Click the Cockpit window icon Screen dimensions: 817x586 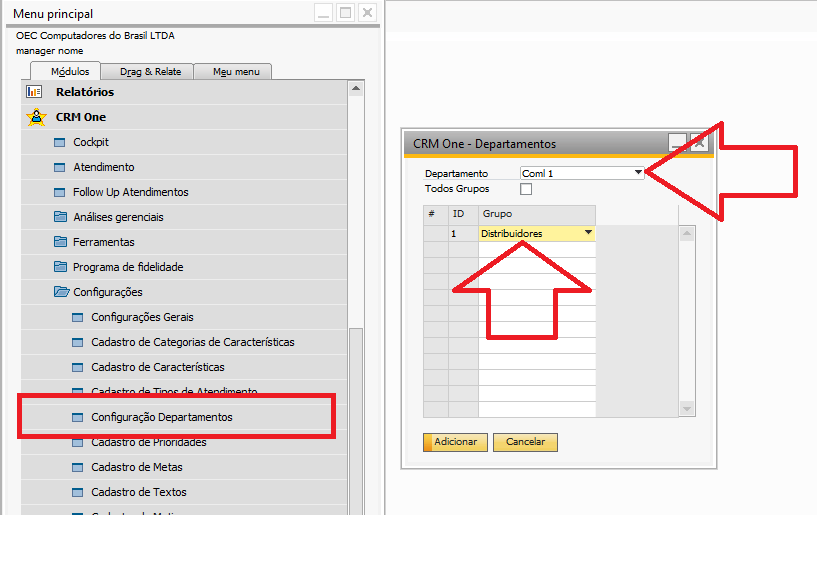pyautogui.click(x=59, y=142)
